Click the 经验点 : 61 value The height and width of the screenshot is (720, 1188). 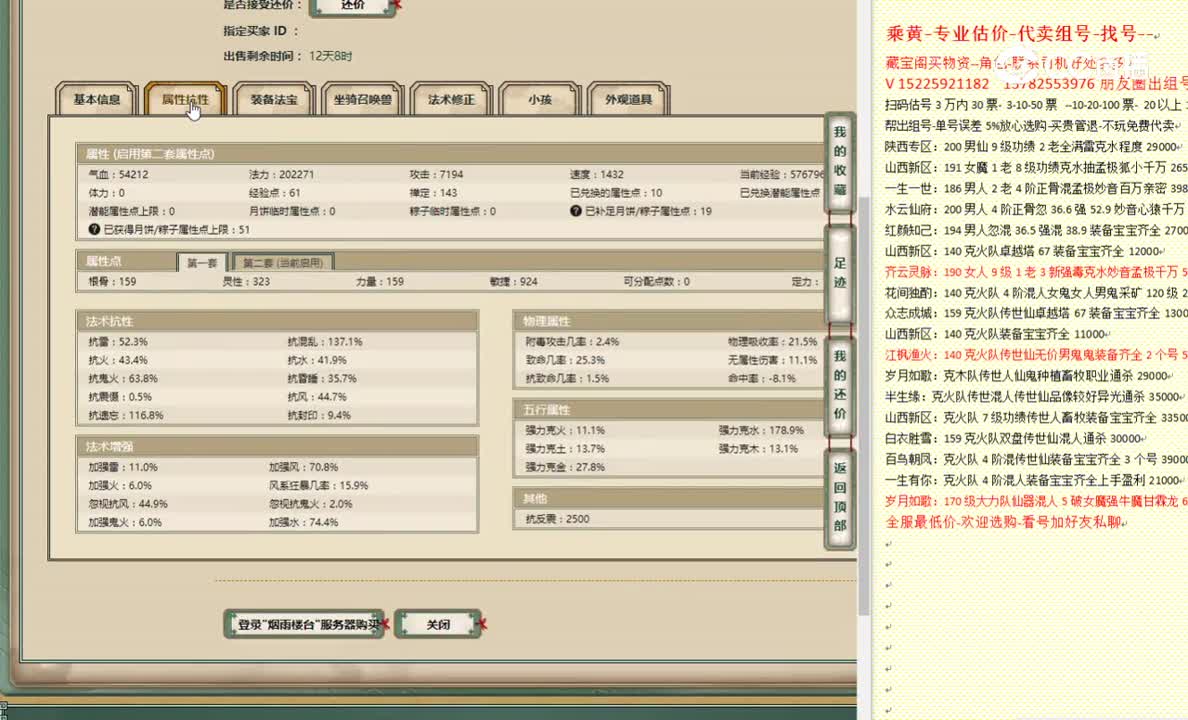click(274, 193)
